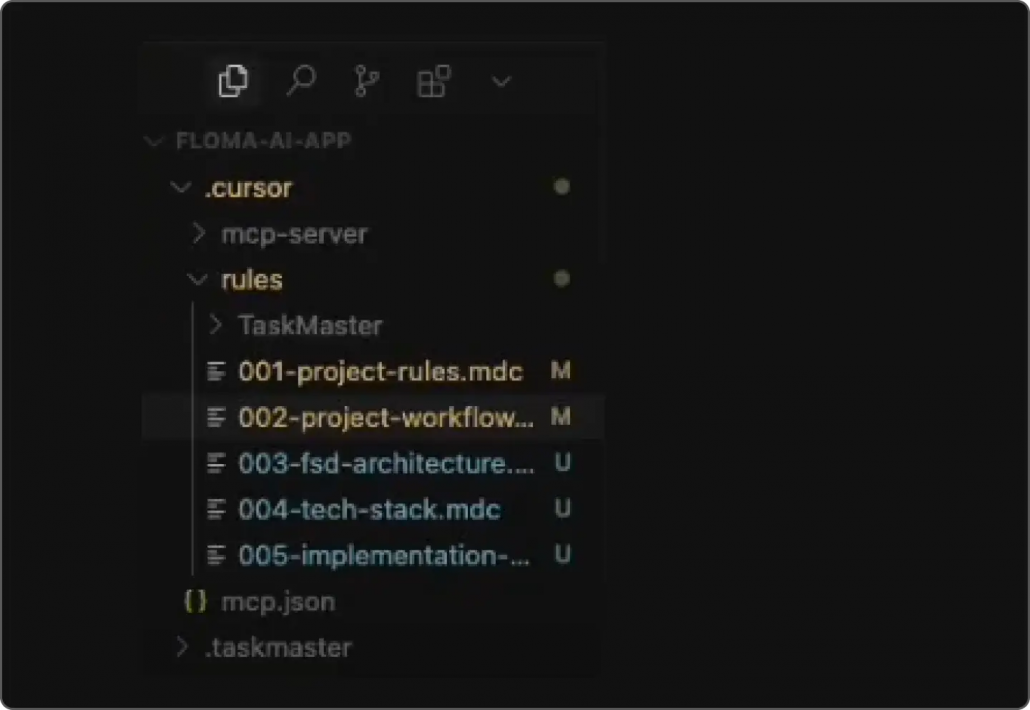Viewport: 1030px width, 710px height.
Task: Open the Extensions blocks icon
Action: pos(434,81)
